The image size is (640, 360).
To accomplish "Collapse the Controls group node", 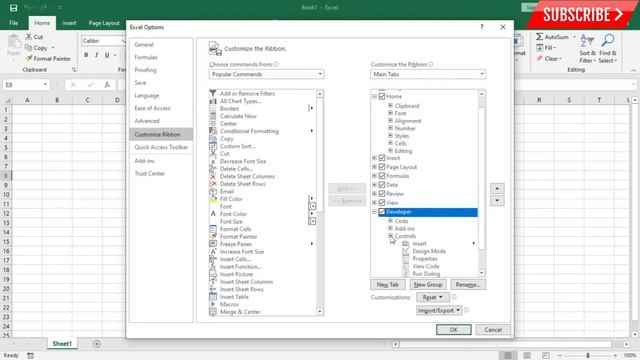I will click(390, 236).
